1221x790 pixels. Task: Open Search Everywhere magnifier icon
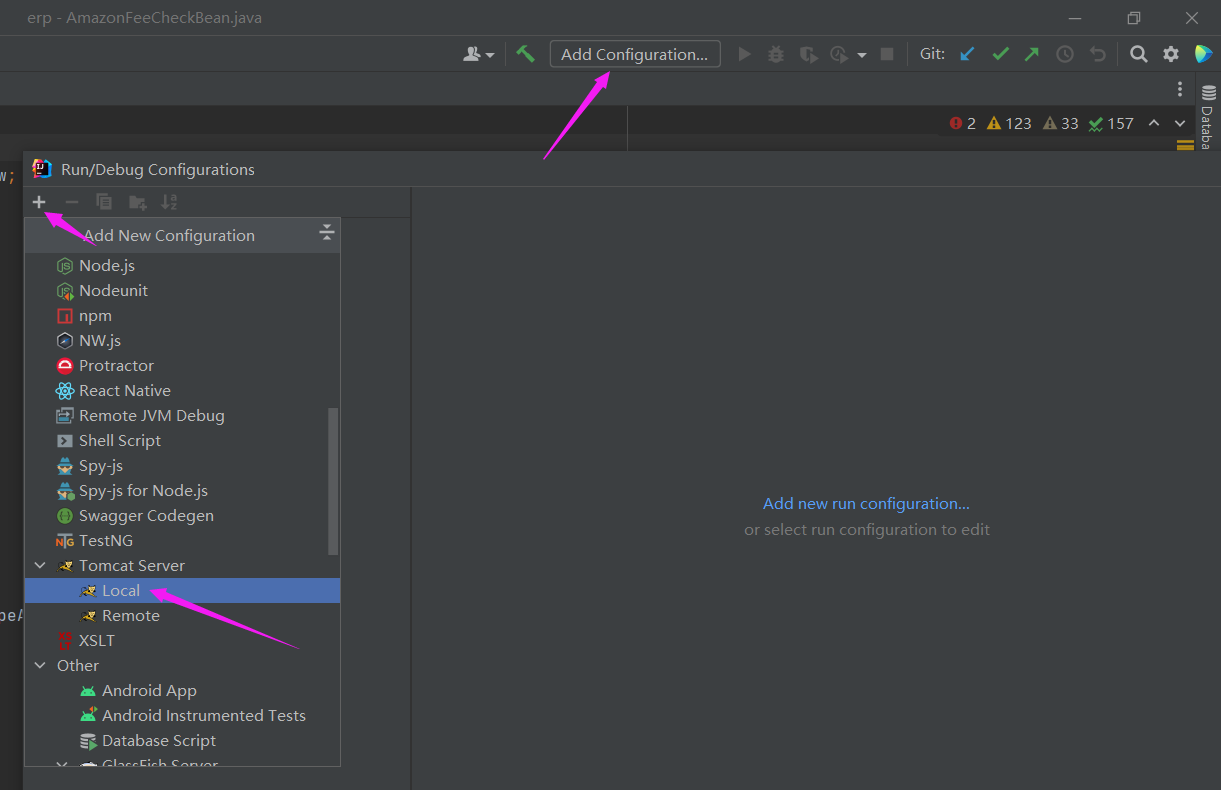1138,54
